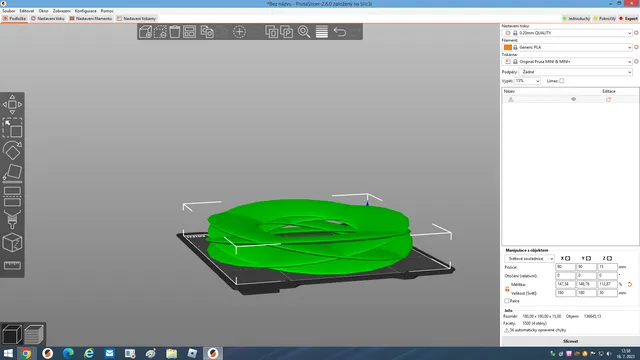Select the Expert mode button
The width and height of the screenshot is (640, 360).
pos(628,18)
